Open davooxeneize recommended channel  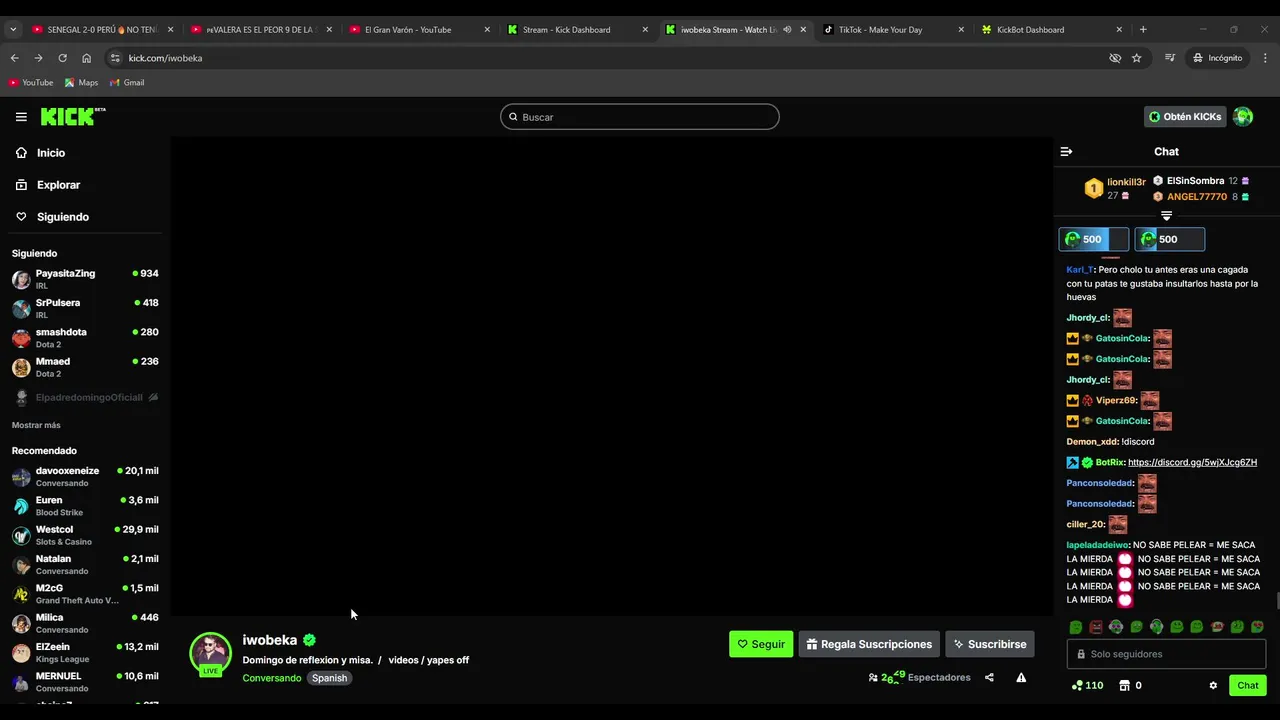tap(85, 476)
